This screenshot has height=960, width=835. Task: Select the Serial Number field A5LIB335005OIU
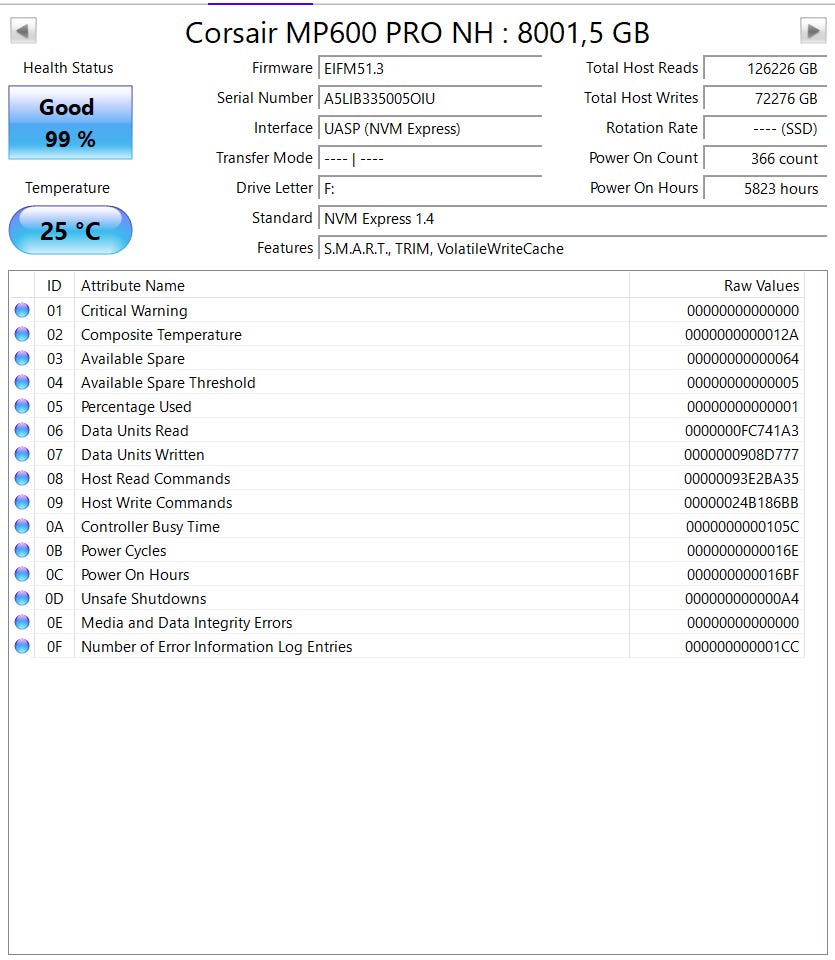tap(430, 99)
